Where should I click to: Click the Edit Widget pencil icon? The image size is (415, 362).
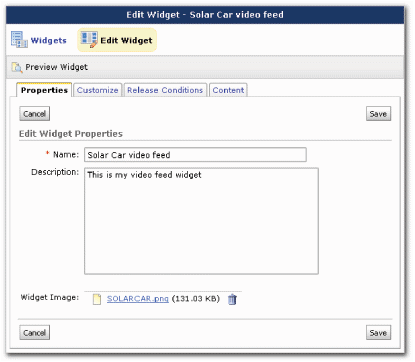89,40
